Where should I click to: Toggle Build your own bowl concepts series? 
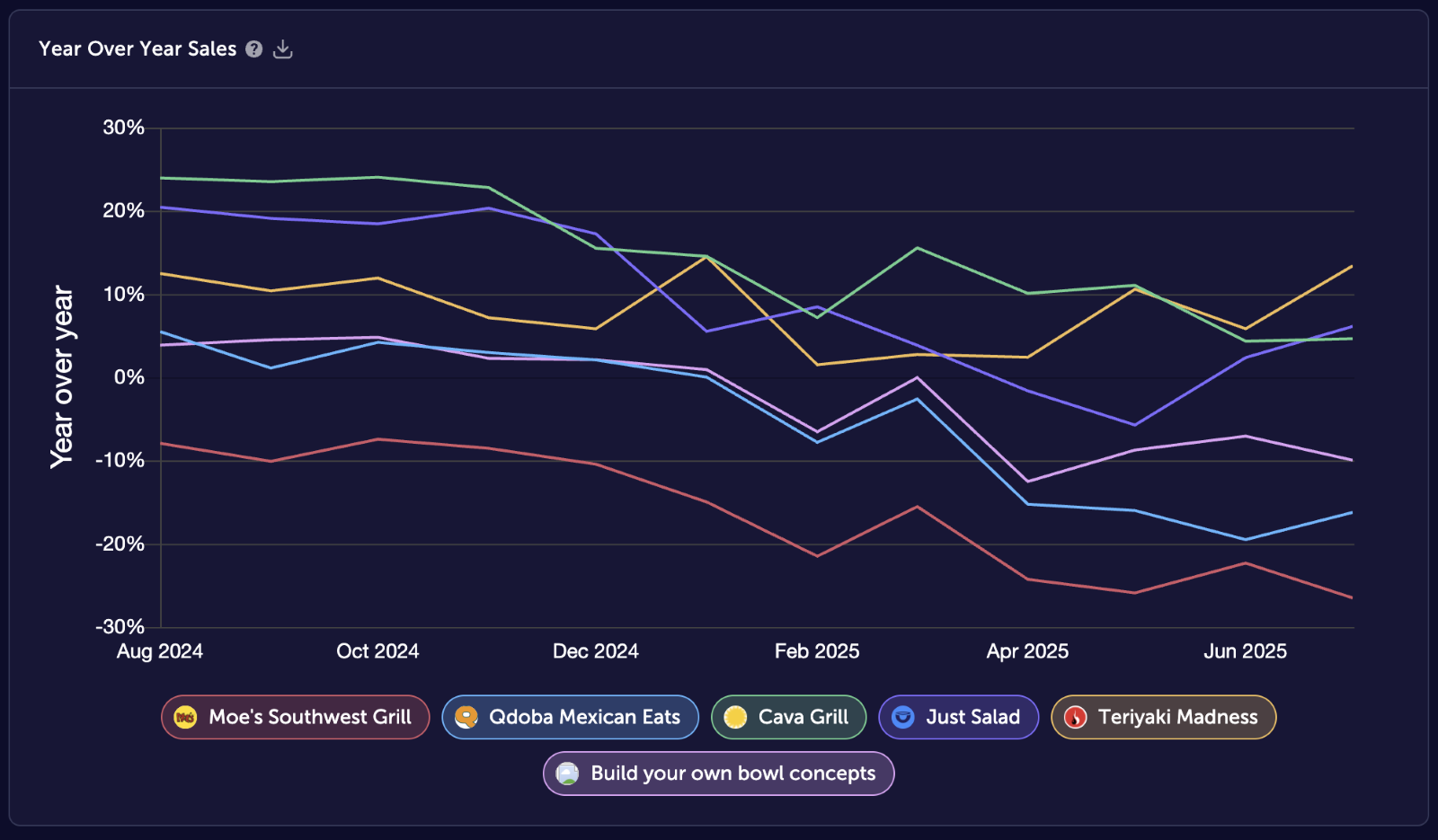pos(718,774)
